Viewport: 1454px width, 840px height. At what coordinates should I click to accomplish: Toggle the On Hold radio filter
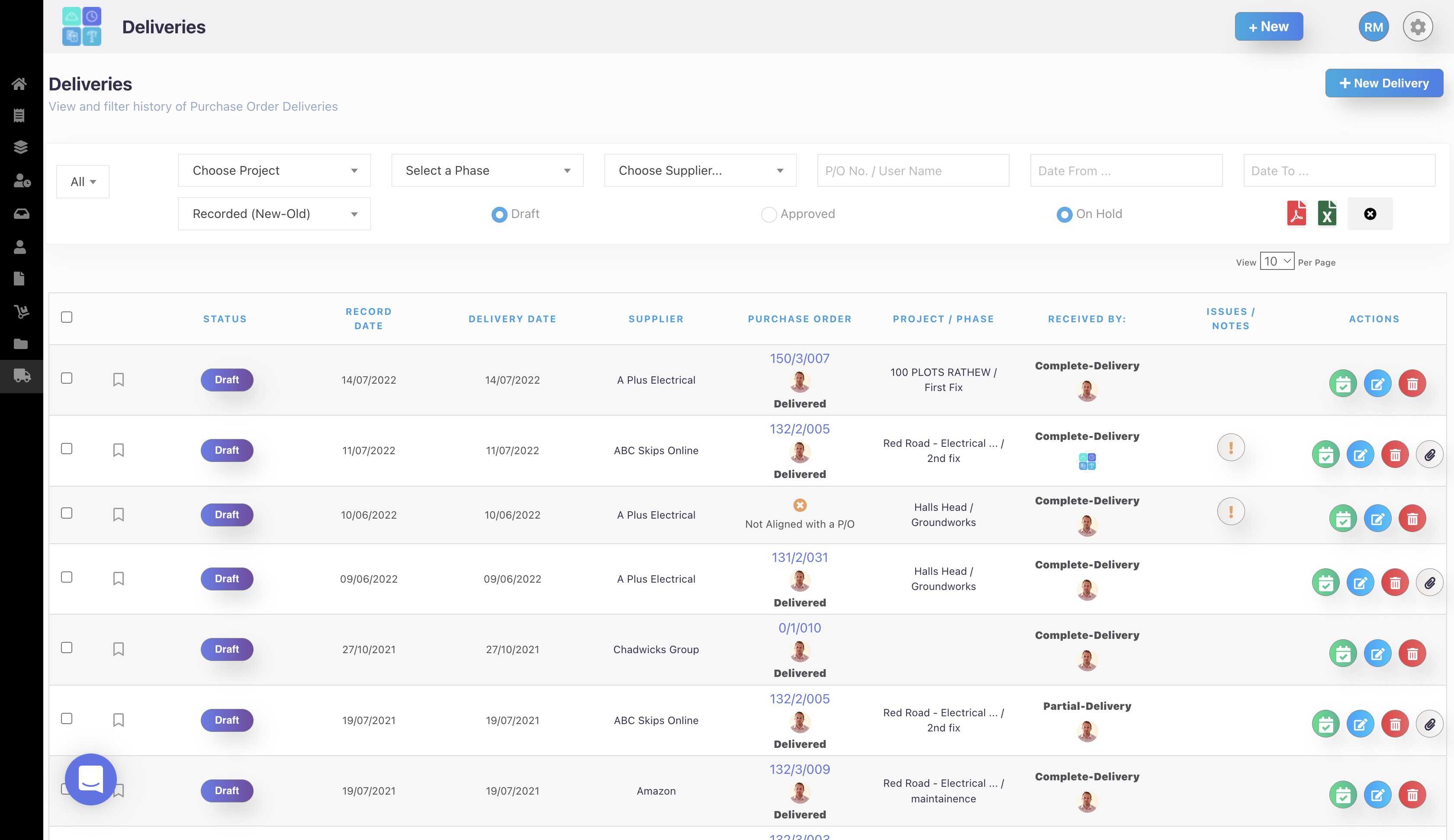point(1064,215)
